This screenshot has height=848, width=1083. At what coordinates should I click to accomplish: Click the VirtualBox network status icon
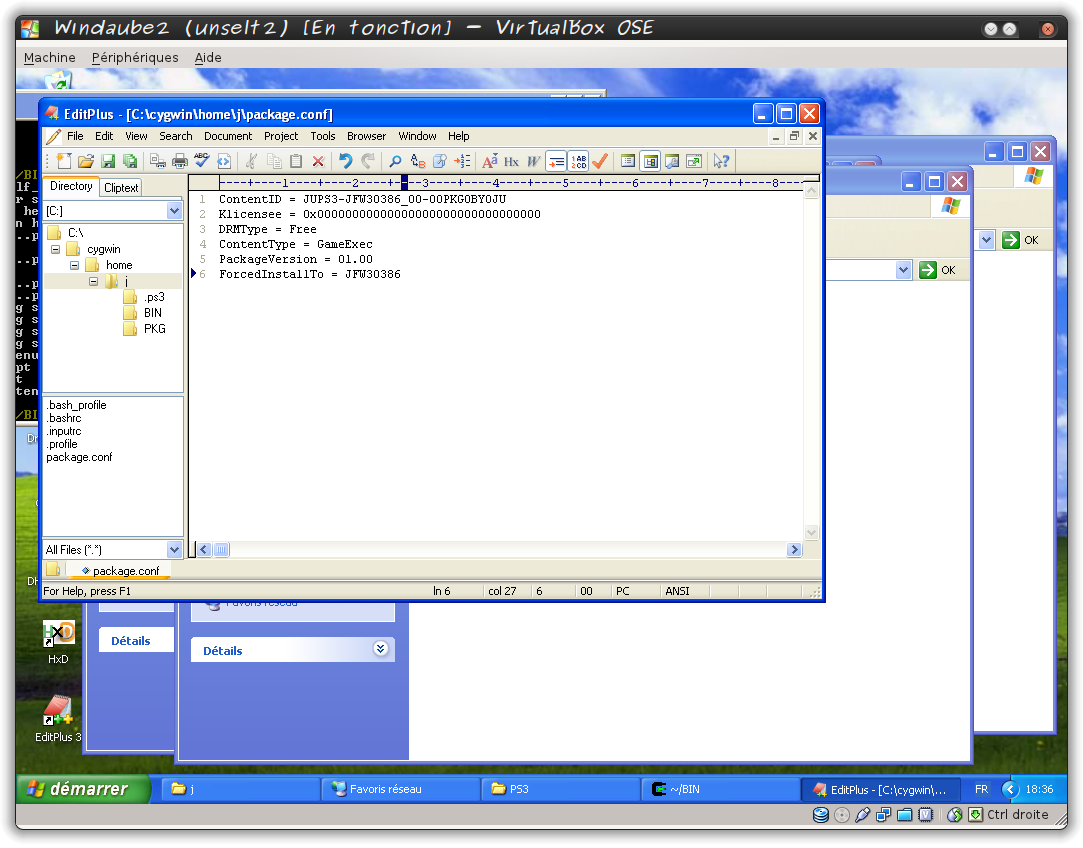point(883,816)
